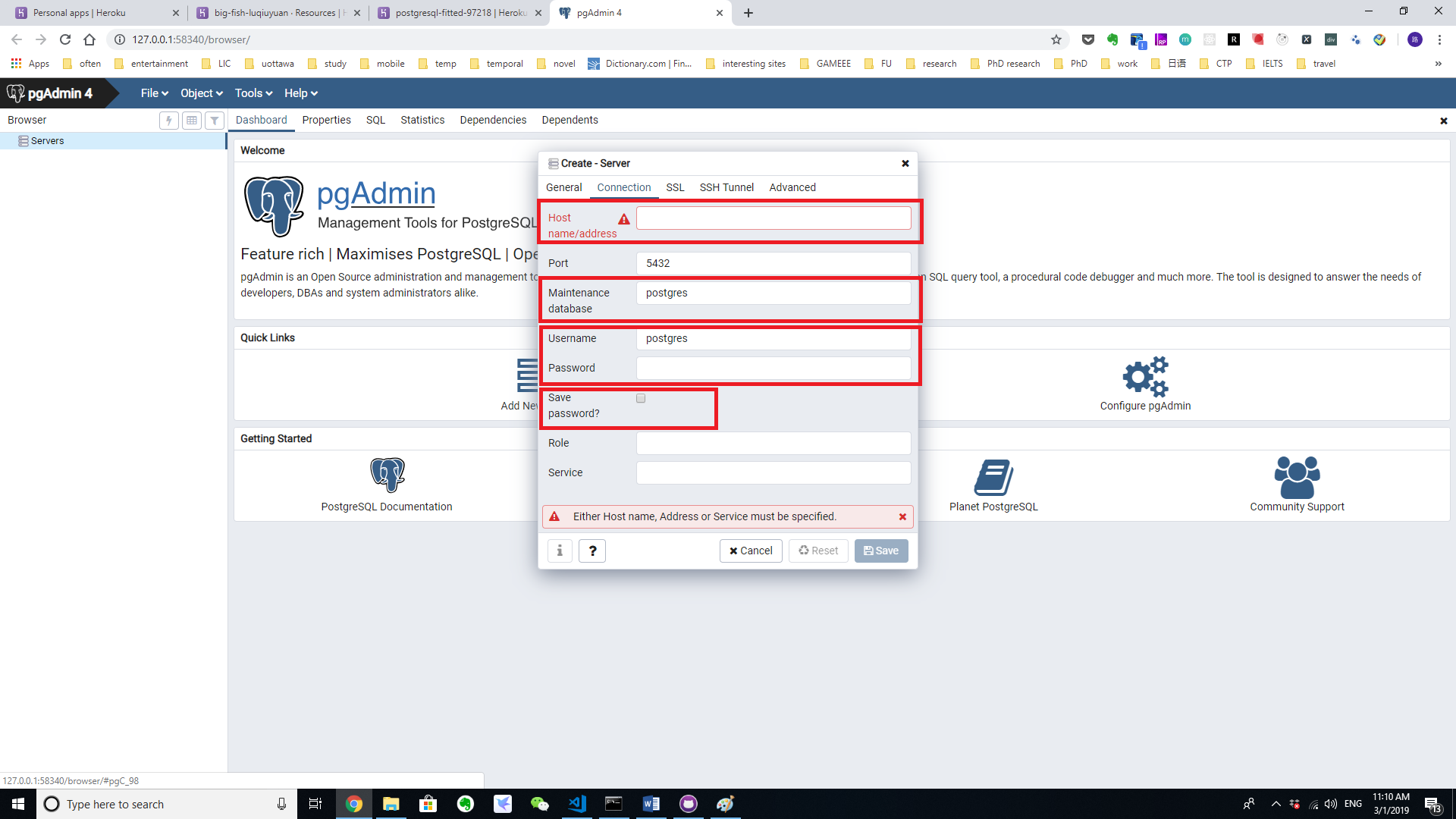Open the Help menu dropdown
Screen dimensions: 1456x819
[301, 93]
